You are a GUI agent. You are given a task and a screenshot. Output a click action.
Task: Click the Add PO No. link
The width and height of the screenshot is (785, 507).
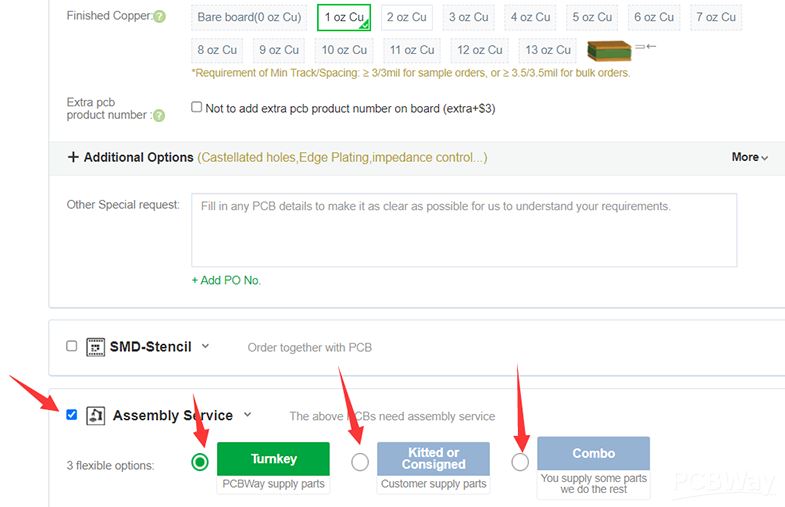pyautogui.click(x=226, y=280)
